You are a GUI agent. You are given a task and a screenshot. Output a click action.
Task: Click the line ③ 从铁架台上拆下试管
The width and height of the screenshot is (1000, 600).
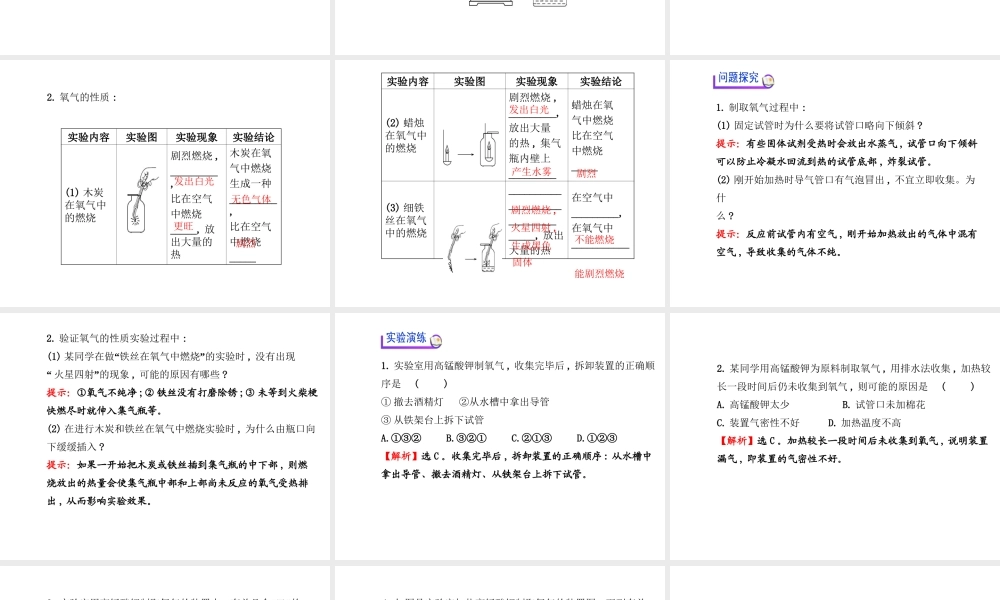[432, 420]
